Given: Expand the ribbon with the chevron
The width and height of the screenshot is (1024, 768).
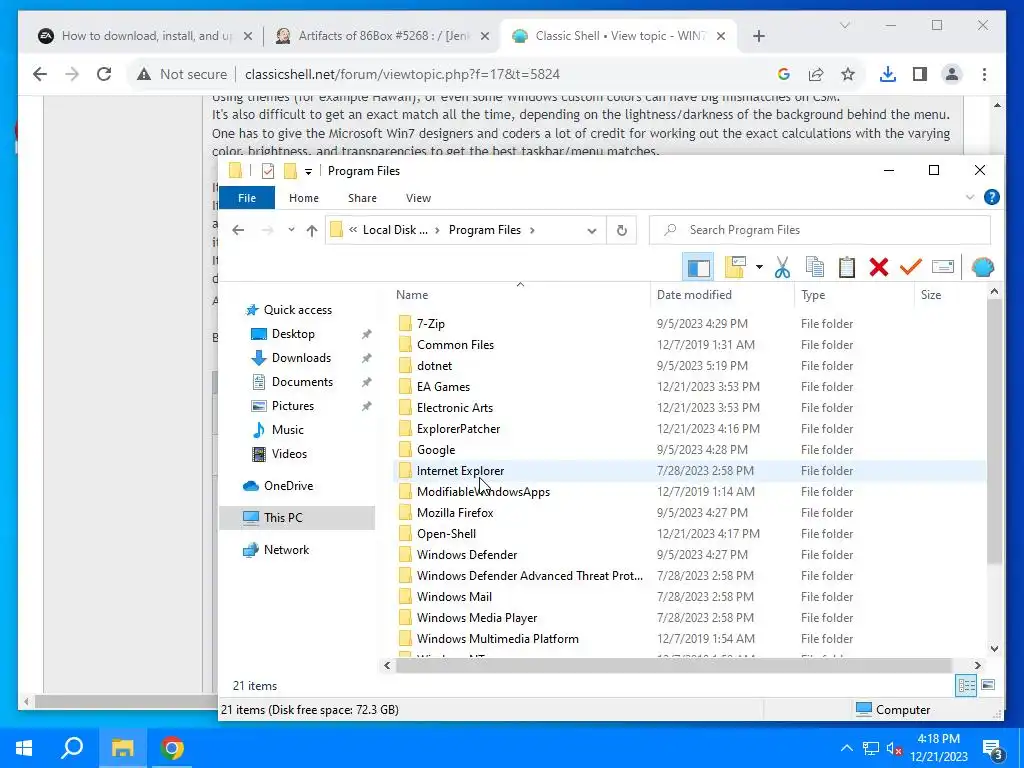Looking at the screenshot, I should 970,197.
